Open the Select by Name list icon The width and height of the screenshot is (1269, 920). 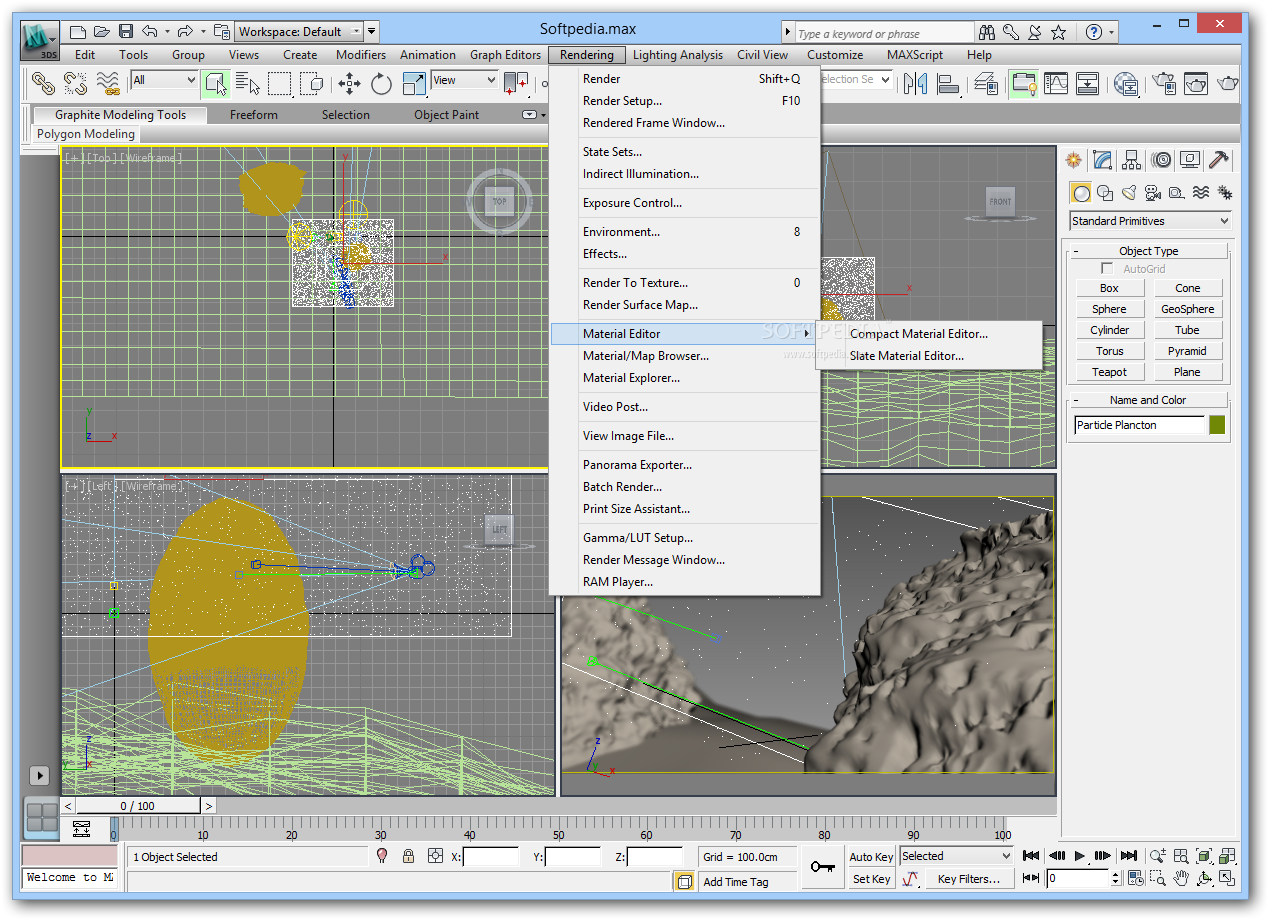(247, 82)
